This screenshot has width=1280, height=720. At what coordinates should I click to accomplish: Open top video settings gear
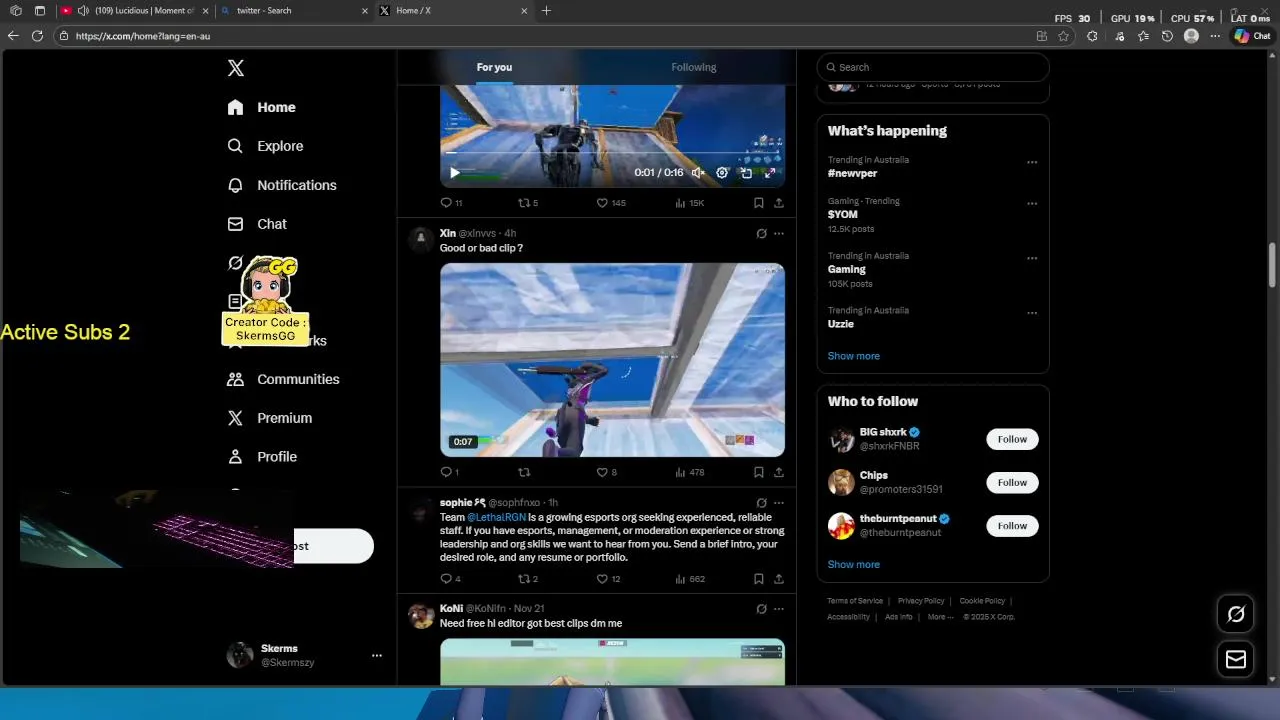(x=722, y=172)
